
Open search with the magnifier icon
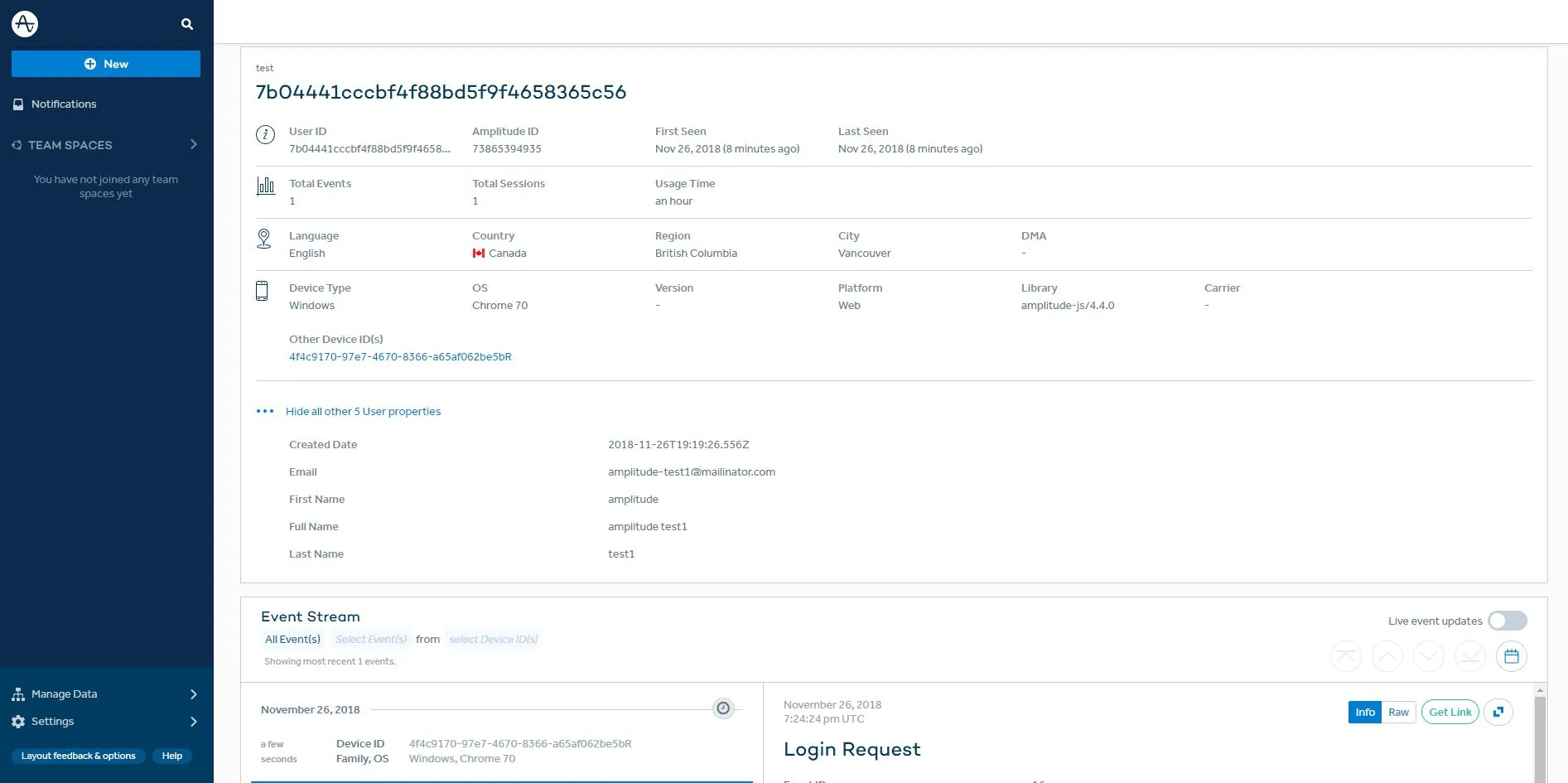[x=187, y=23]
